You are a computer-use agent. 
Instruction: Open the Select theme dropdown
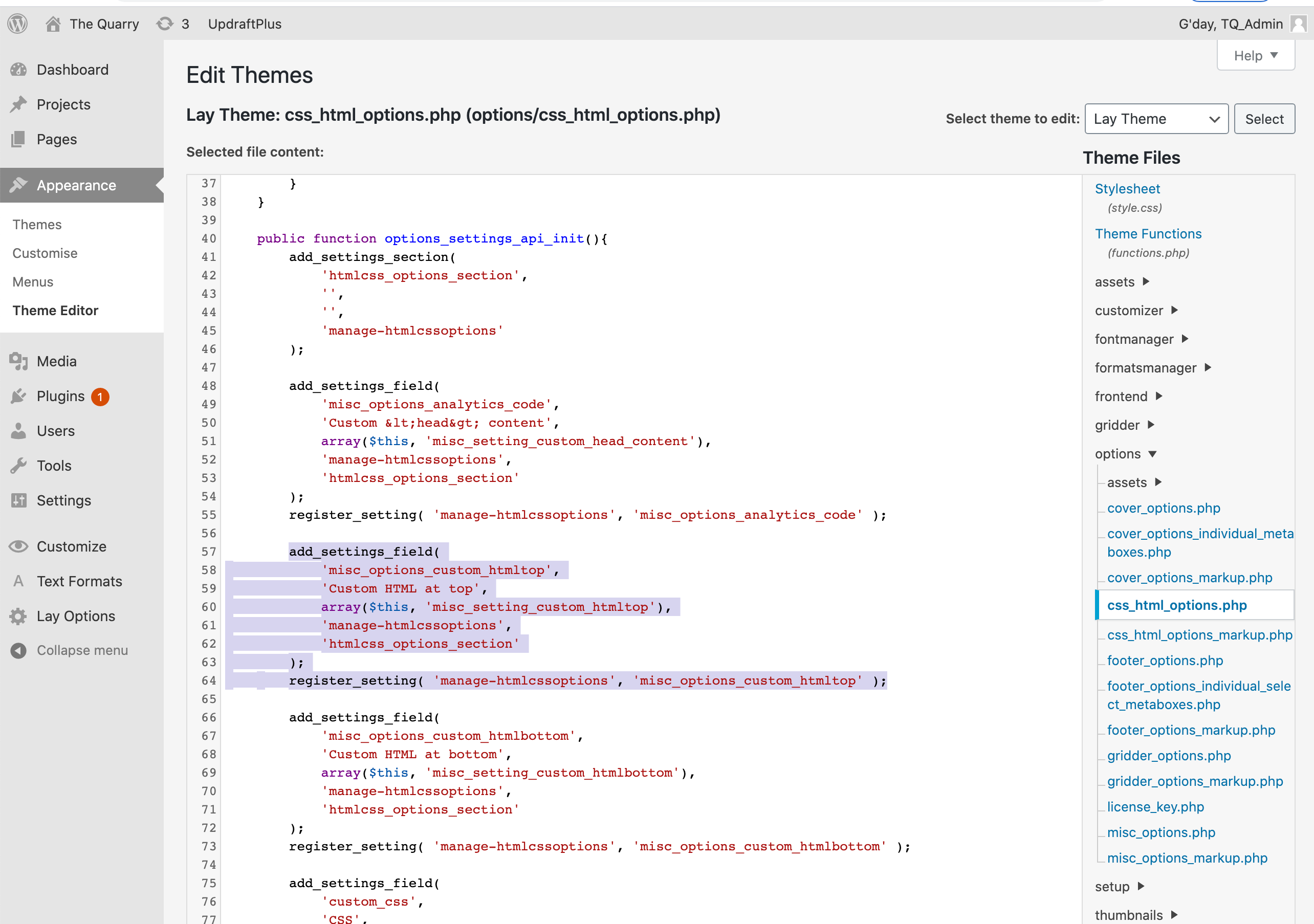click(1156, 119)
